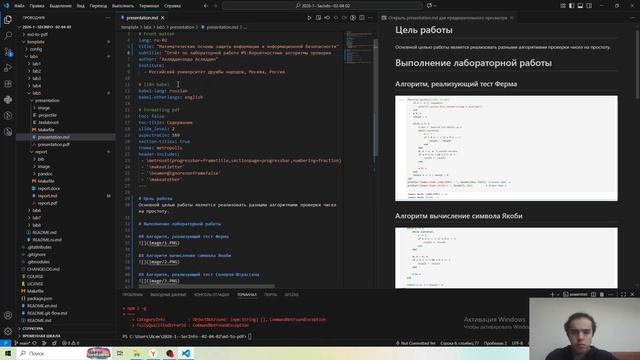Maximize the terminal panel size
The image size is (640, 360).
[x=623, y=294]
